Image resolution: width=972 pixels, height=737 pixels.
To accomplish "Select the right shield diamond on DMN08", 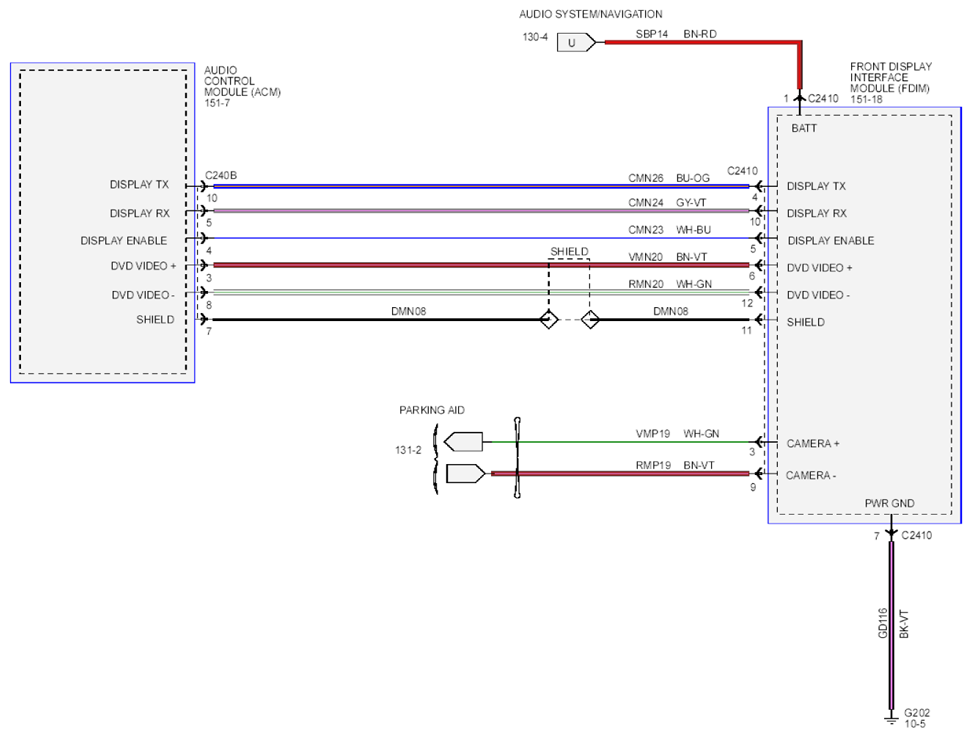I will coord(590,320).
